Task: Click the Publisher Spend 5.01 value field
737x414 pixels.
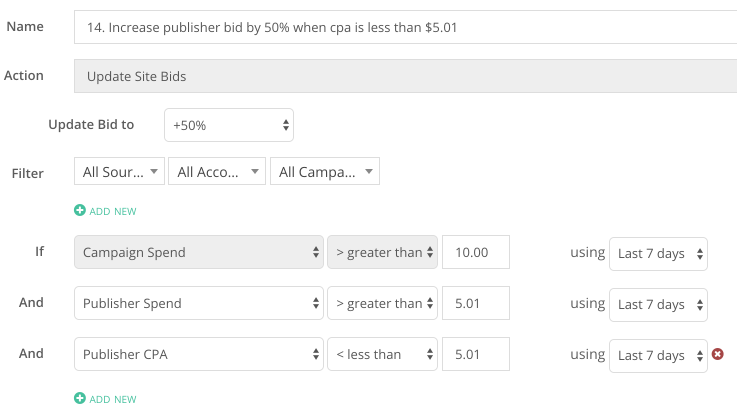Action: (476, 303)
